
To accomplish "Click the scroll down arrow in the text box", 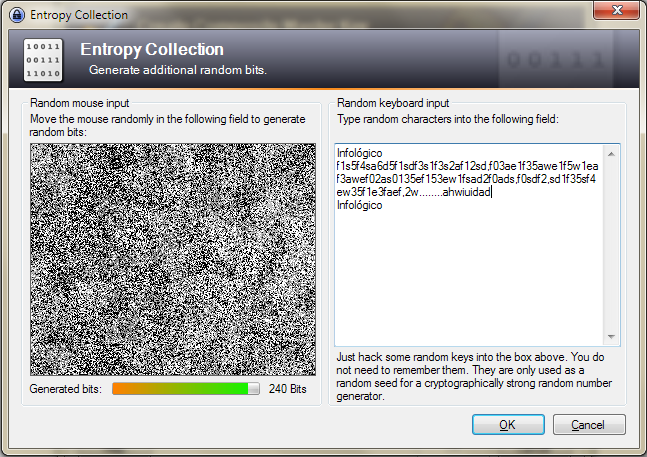I will coord(611,337).
